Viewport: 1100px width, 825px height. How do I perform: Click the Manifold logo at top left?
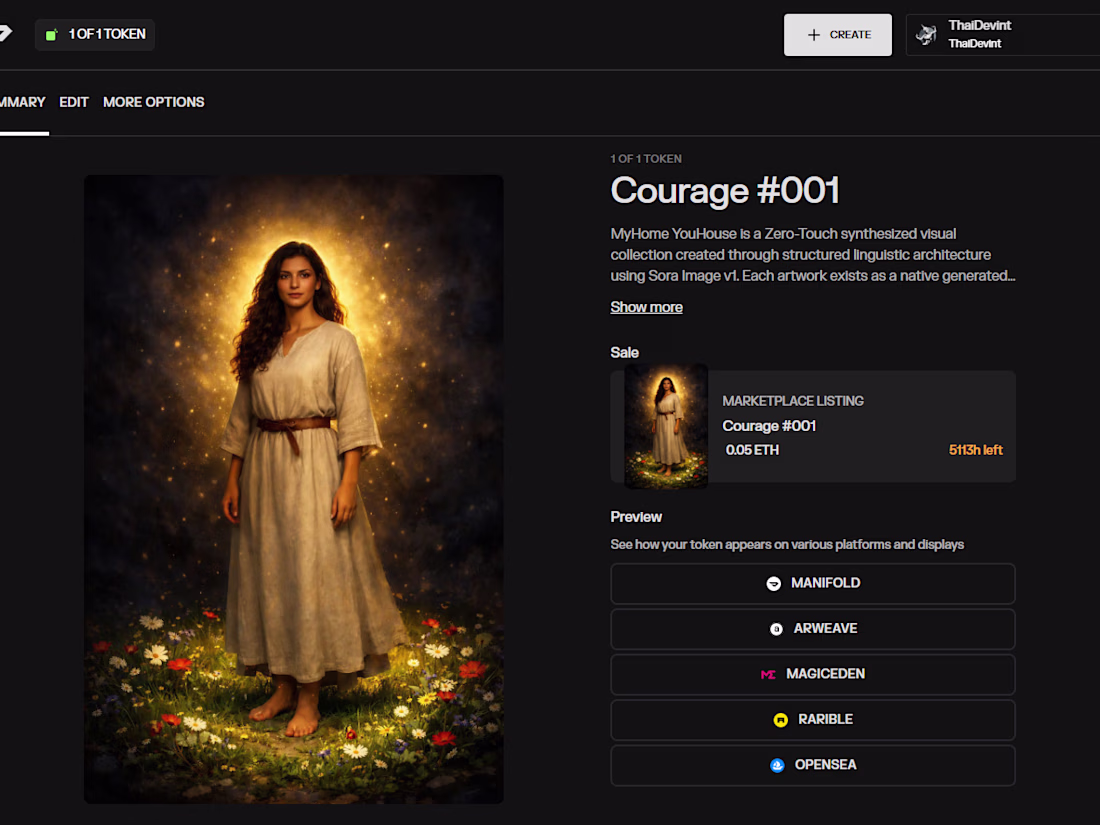(5, 33)
